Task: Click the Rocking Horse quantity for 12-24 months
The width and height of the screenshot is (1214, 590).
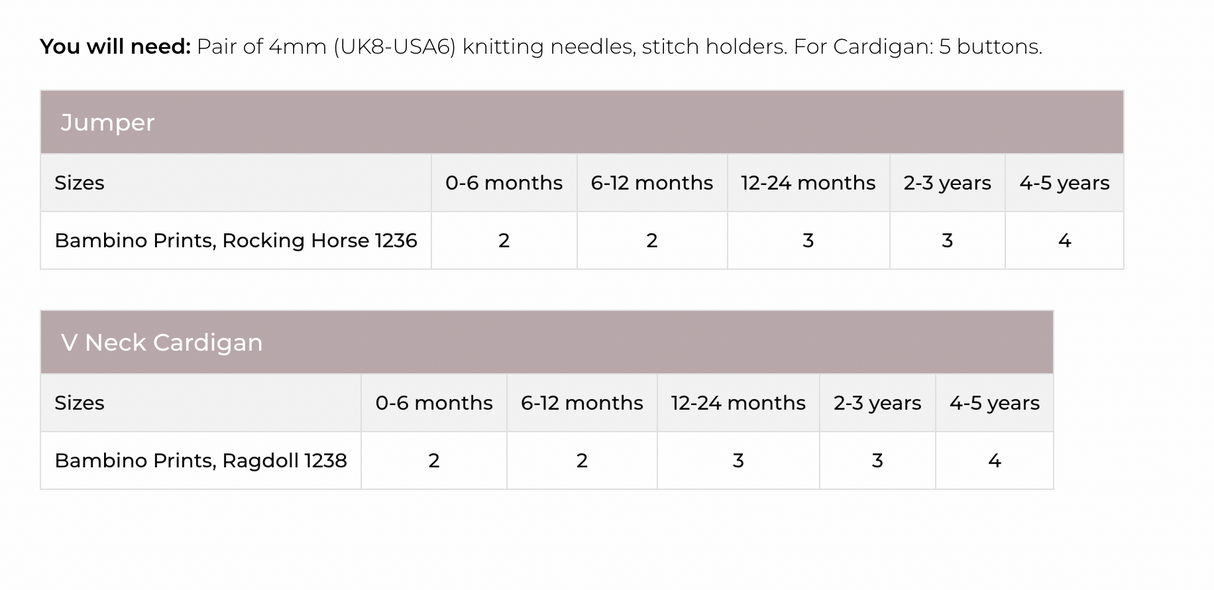Action: 808,240
